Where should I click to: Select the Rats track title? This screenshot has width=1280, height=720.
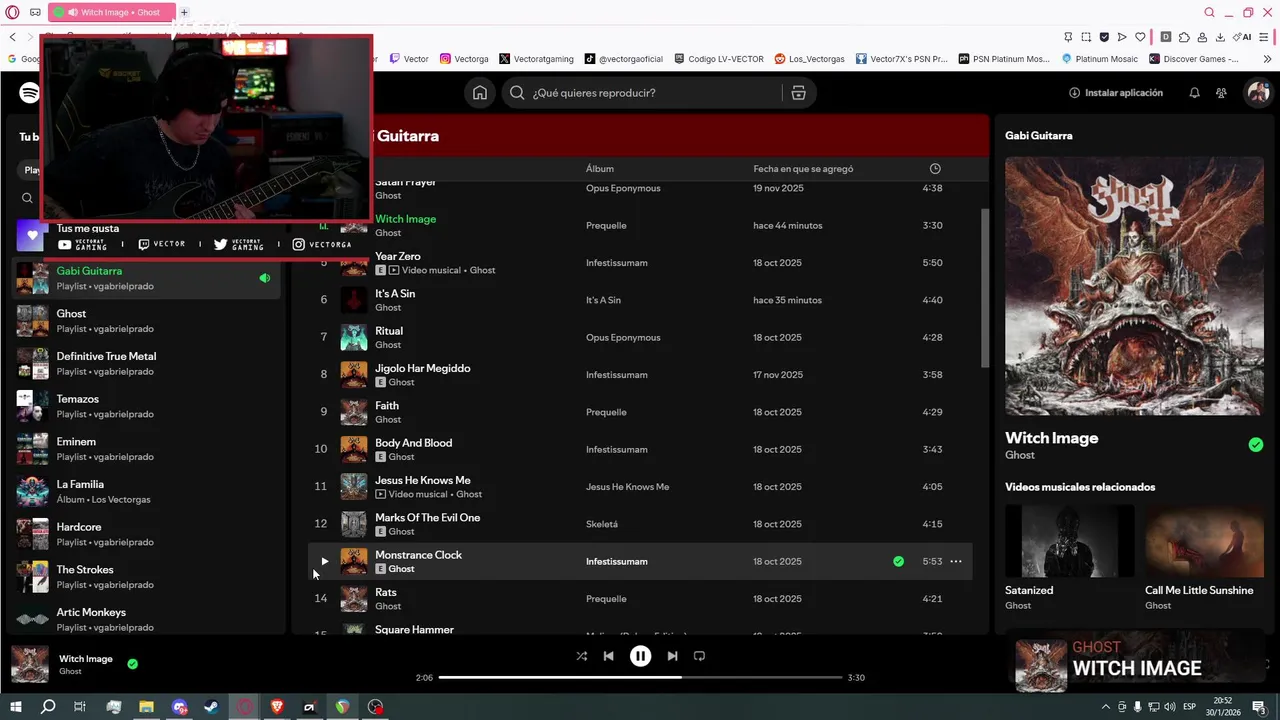pyautogui.click(x=386, y=592)
